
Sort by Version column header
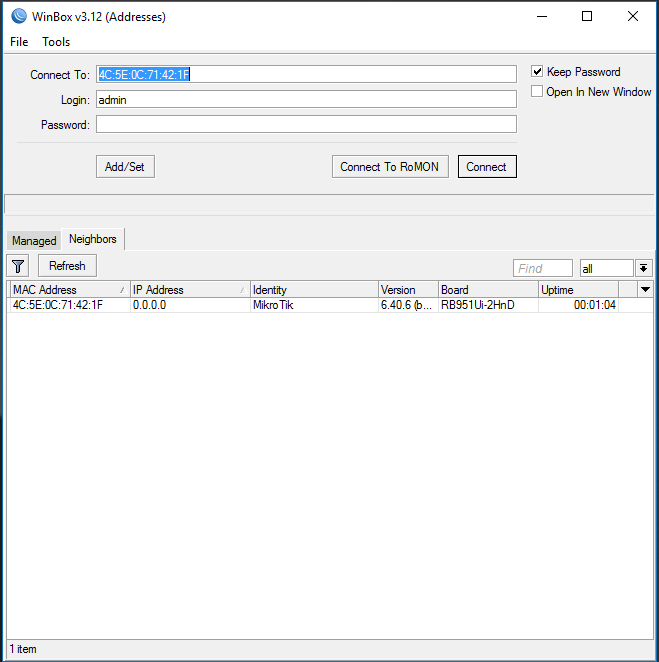tap(408, 290)
